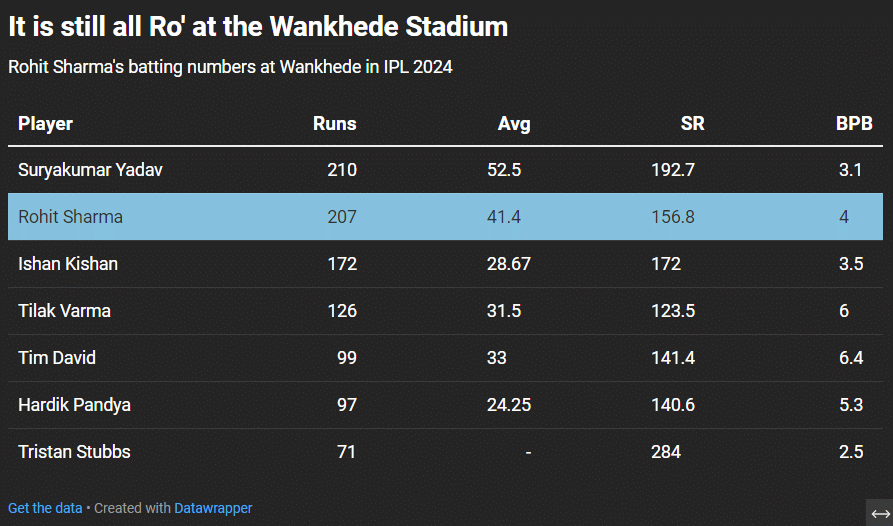893x526 pixels.
Task: Click the horizontal resize arrows icon
Action: point(879,513)
